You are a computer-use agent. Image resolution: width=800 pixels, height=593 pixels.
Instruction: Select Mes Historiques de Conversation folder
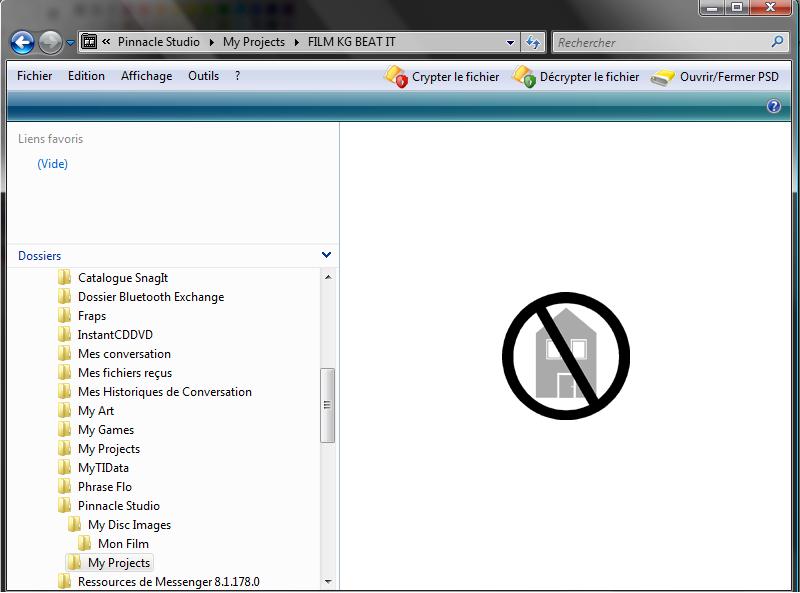coord(165,392)
